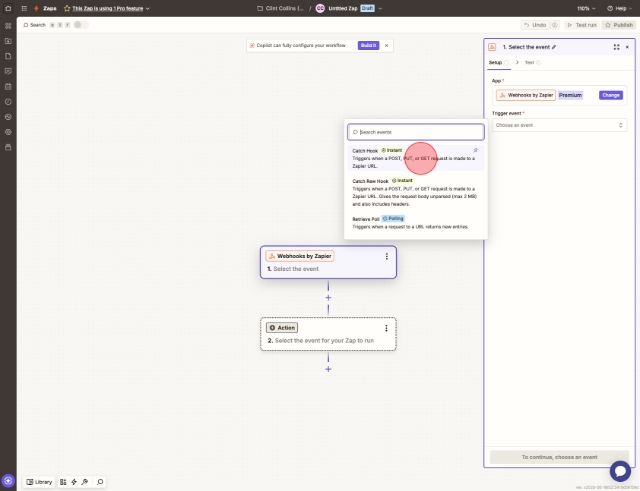The image size is (640, 491).
Task: Open the Choose an event dropdown
Action: 559,125
